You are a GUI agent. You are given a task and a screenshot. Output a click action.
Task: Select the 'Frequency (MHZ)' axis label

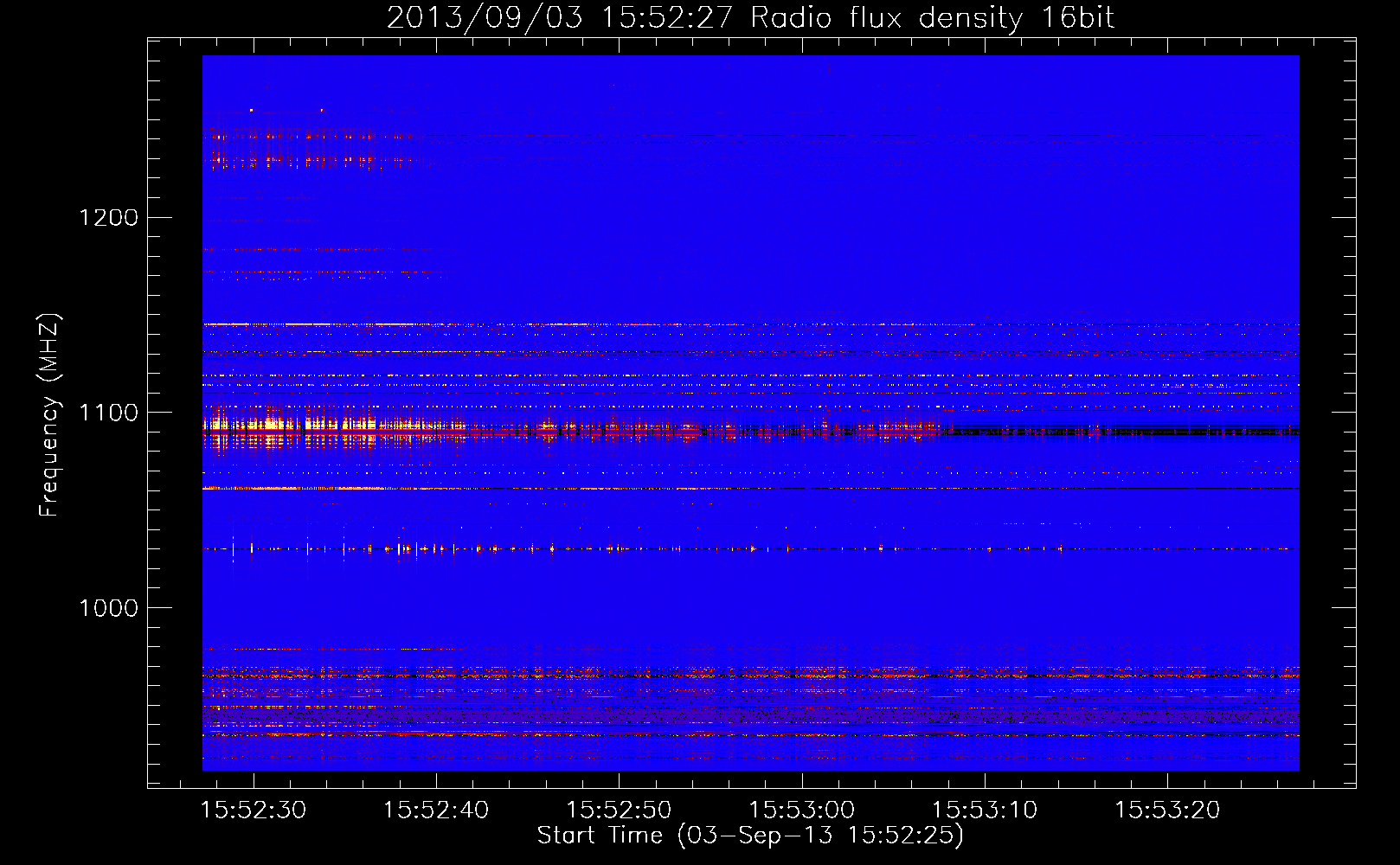click(x=49, y=415)
